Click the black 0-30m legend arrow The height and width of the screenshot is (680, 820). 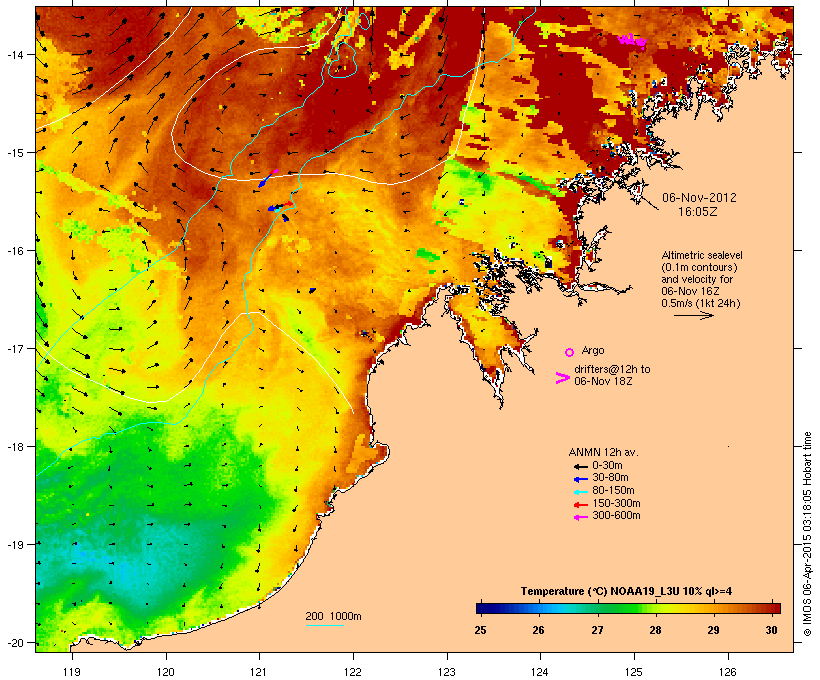point(580,466)
